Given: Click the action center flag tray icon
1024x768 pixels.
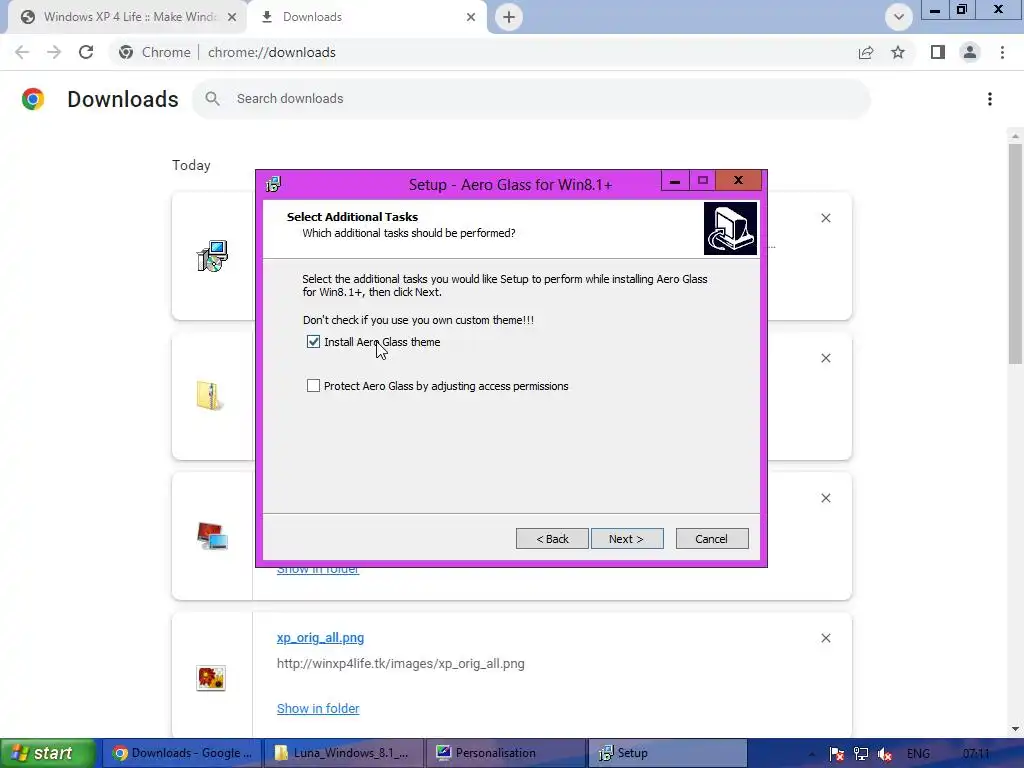Looking at the screenshot, I should point(837,754).
